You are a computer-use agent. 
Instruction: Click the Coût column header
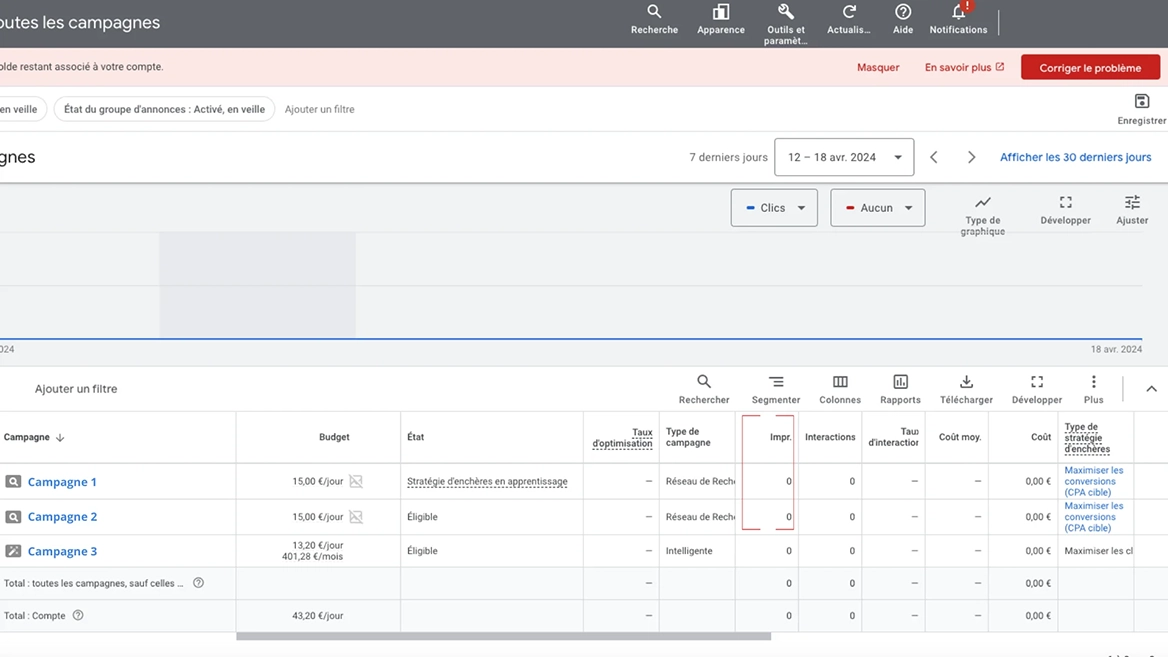click(1041, 437)
